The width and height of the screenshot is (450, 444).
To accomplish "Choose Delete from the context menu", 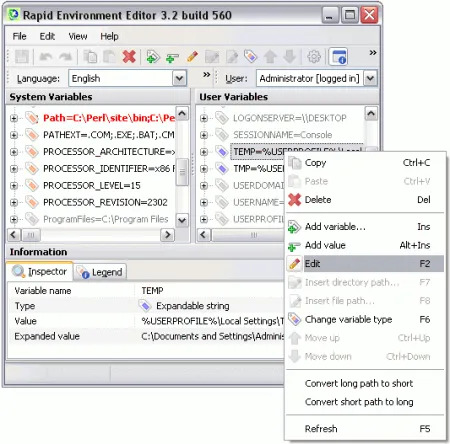I will click(365, 200).
